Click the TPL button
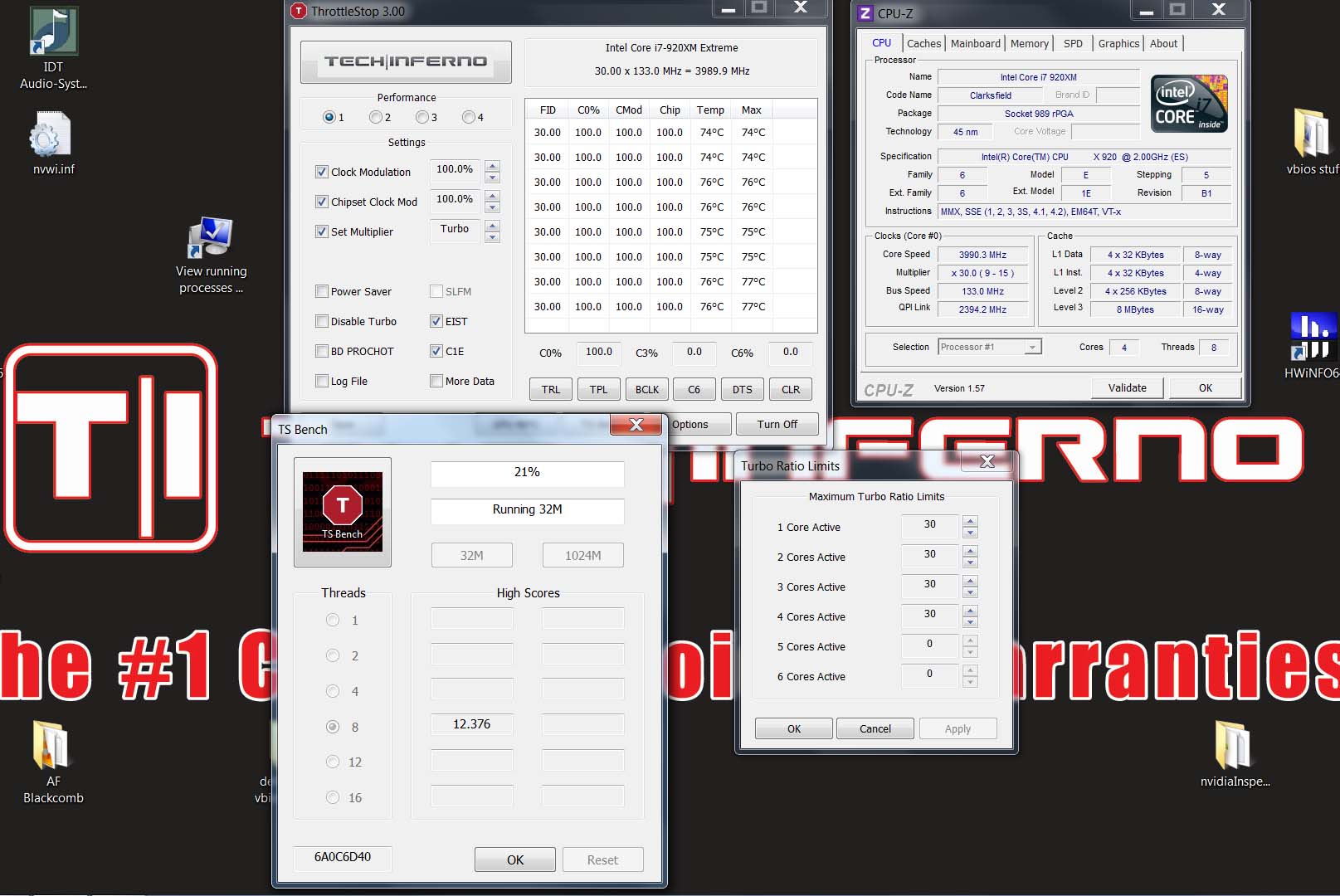Image resolution: width=1340 pixels, height=896 pixels. tap(599, 389)
